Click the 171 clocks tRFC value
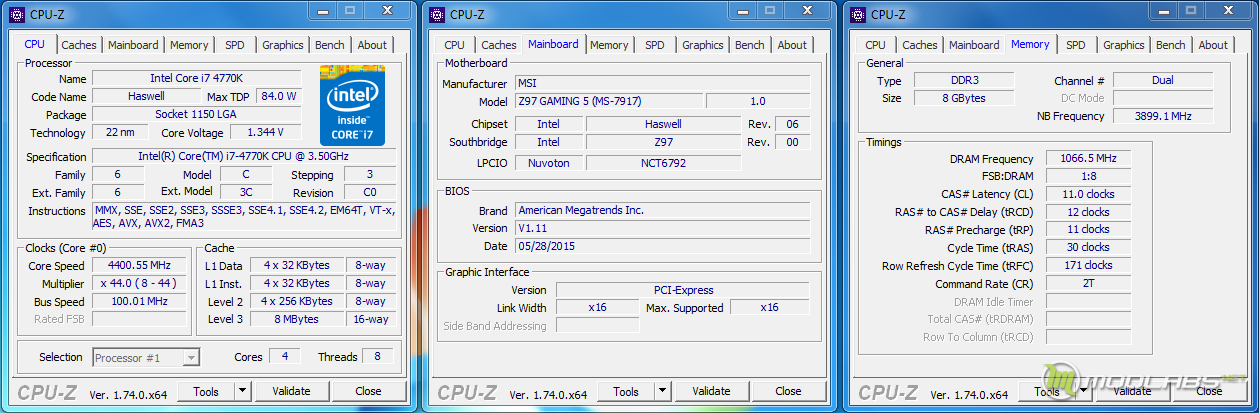 [x=1088, y=265]
